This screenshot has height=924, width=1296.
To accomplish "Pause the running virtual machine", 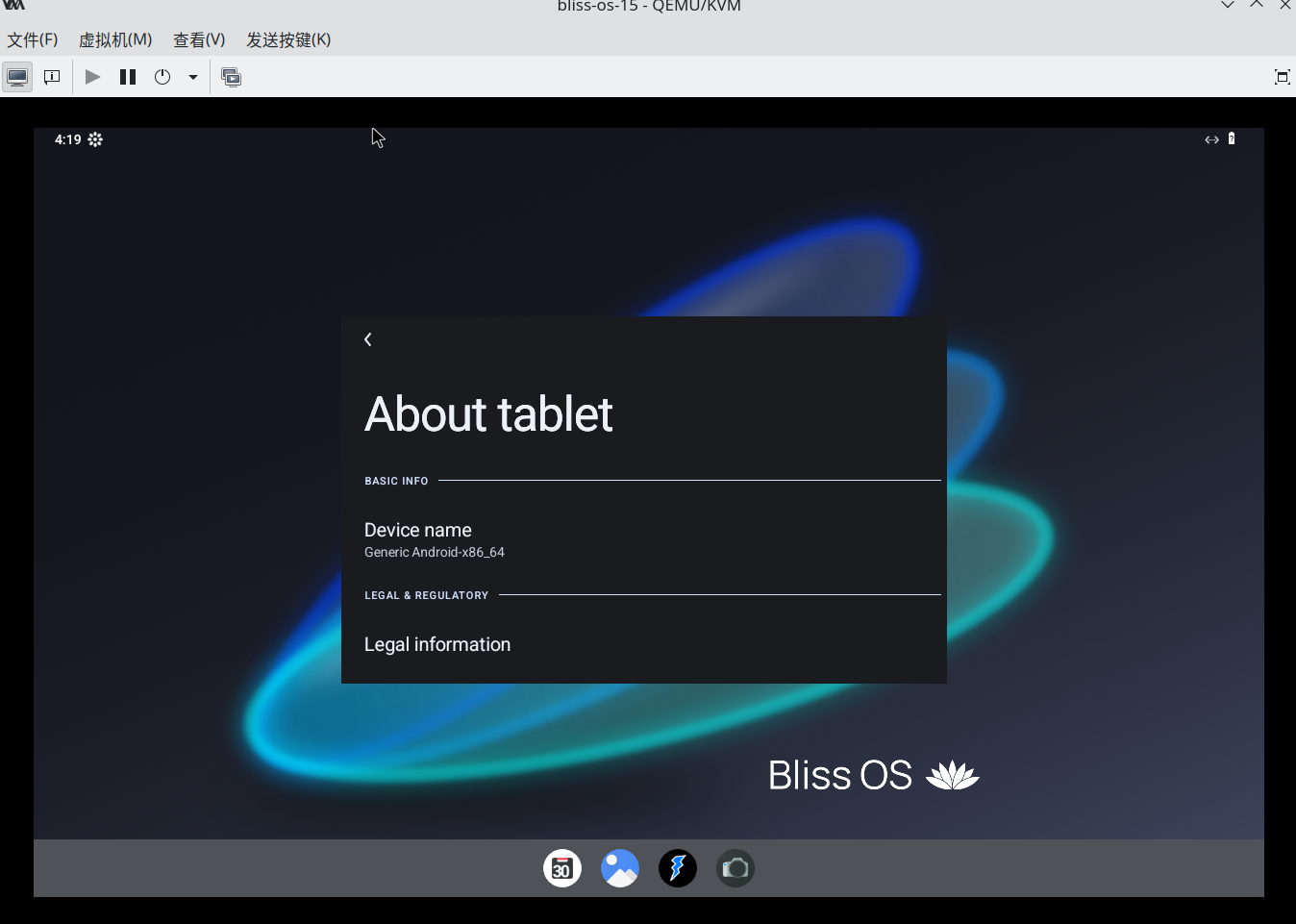I will (128, 77).
